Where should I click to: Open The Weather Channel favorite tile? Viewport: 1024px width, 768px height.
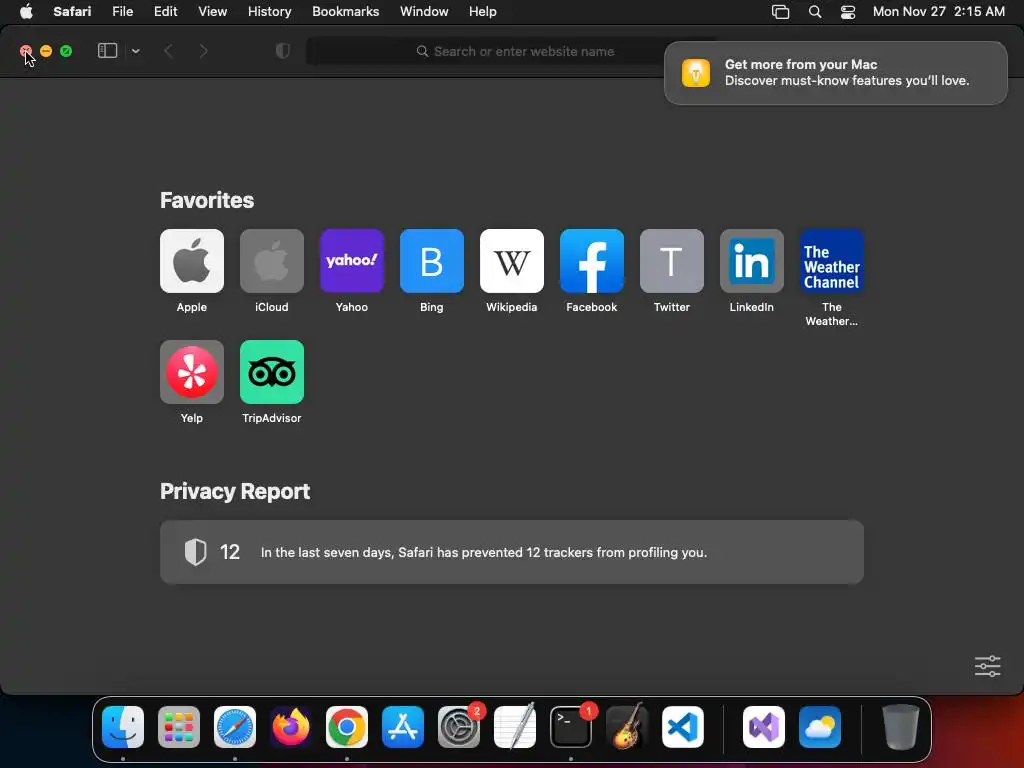tap(831, 261)
